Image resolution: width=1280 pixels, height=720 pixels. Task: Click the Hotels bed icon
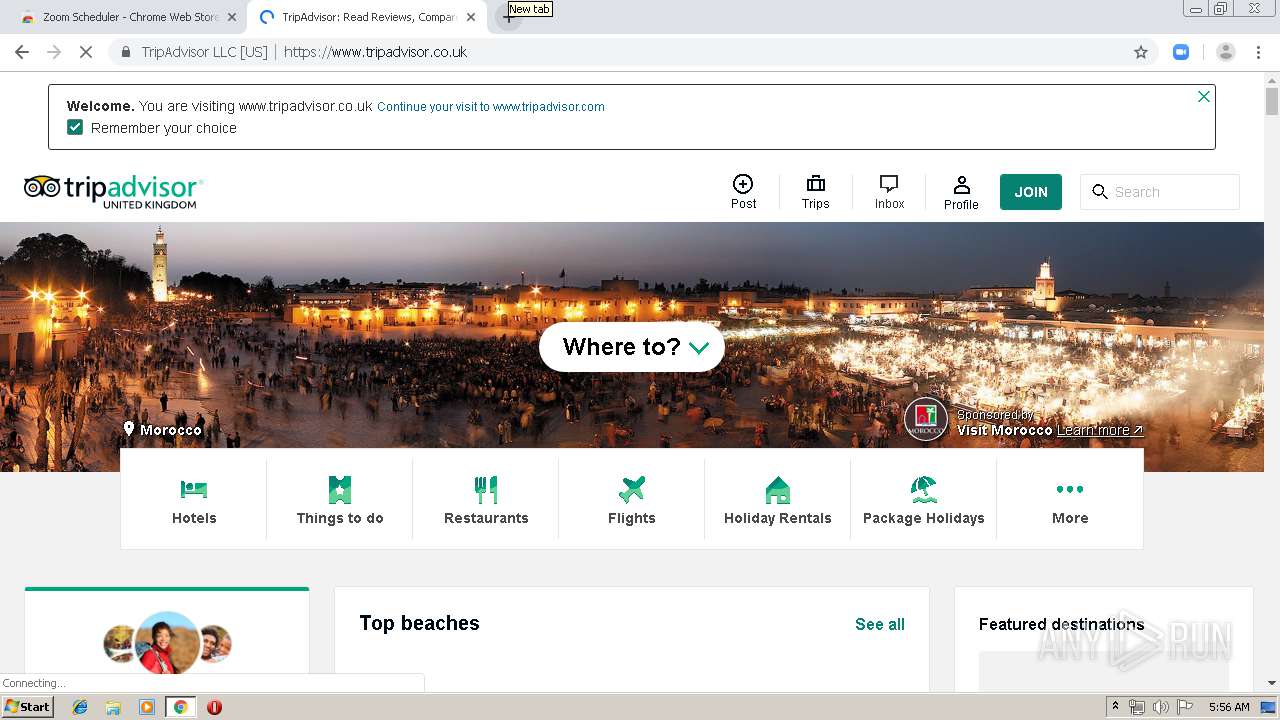point(194,489)
